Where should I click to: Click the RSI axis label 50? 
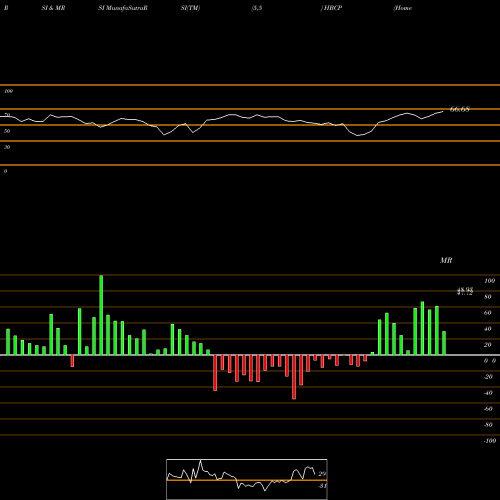(x=7, y=131)
